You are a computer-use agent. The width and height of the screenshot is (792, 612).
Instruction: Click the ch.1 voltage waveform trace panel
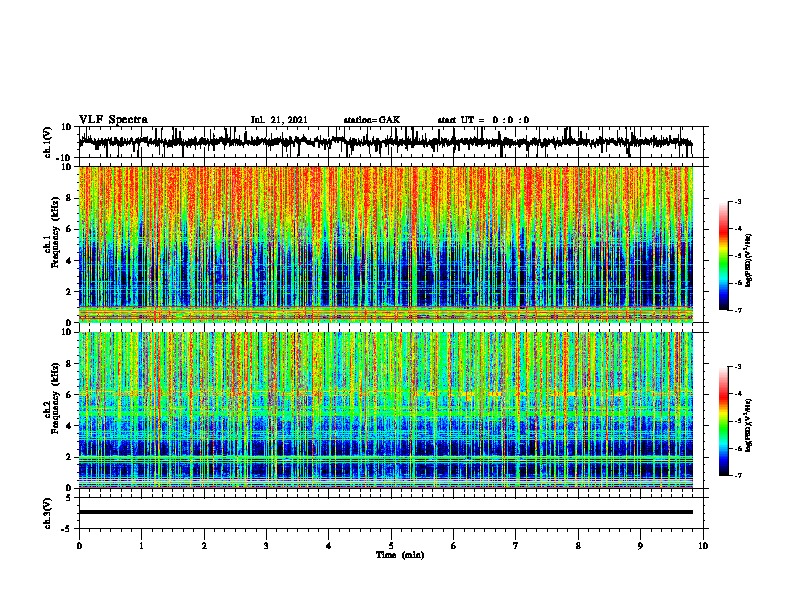(x=391, y=142)
